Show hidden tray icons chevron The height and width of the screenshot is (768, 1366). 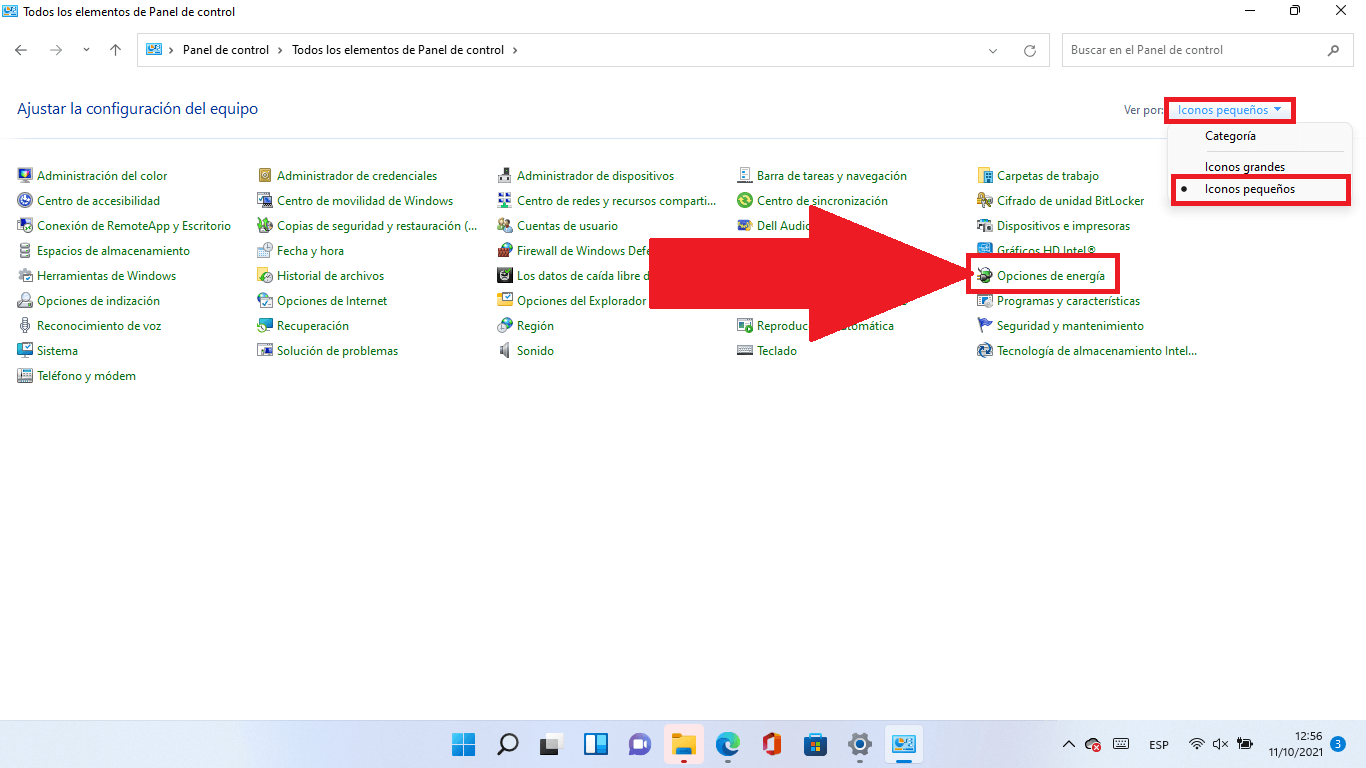tap(1068, 744)
